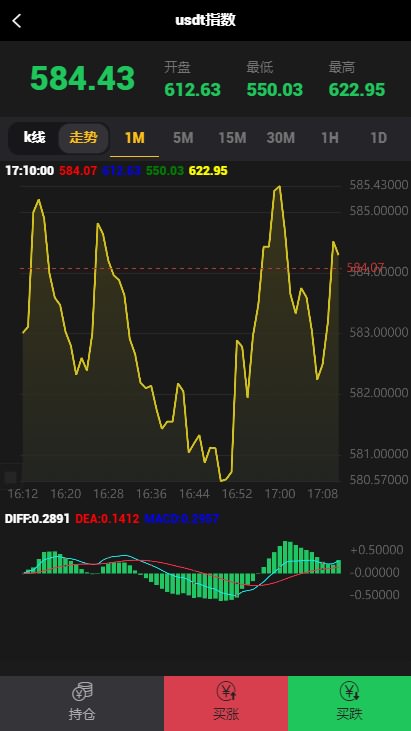Select the 30M timeframe tab
This screenshot has height=731, width=411.
click(281, 138)
